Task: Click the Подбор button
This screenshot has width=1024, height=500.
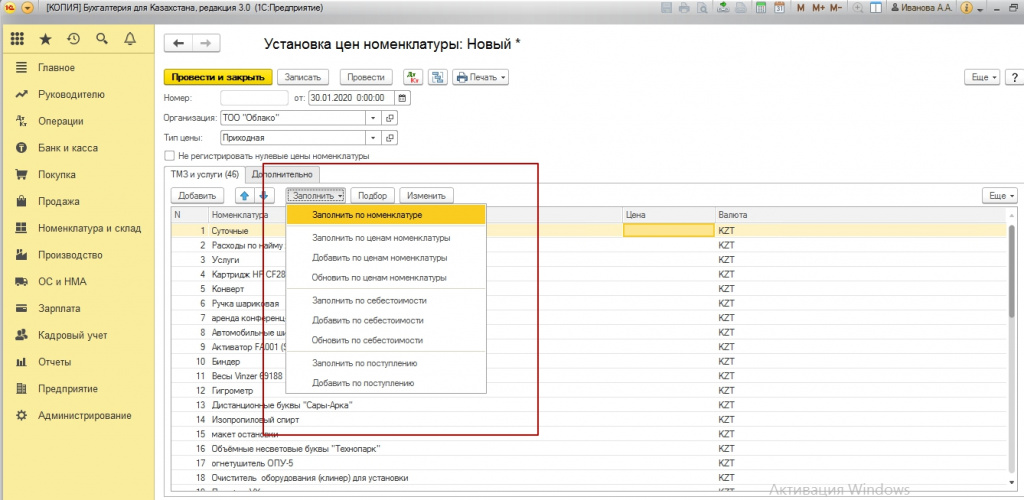Action: pos(373,195)
